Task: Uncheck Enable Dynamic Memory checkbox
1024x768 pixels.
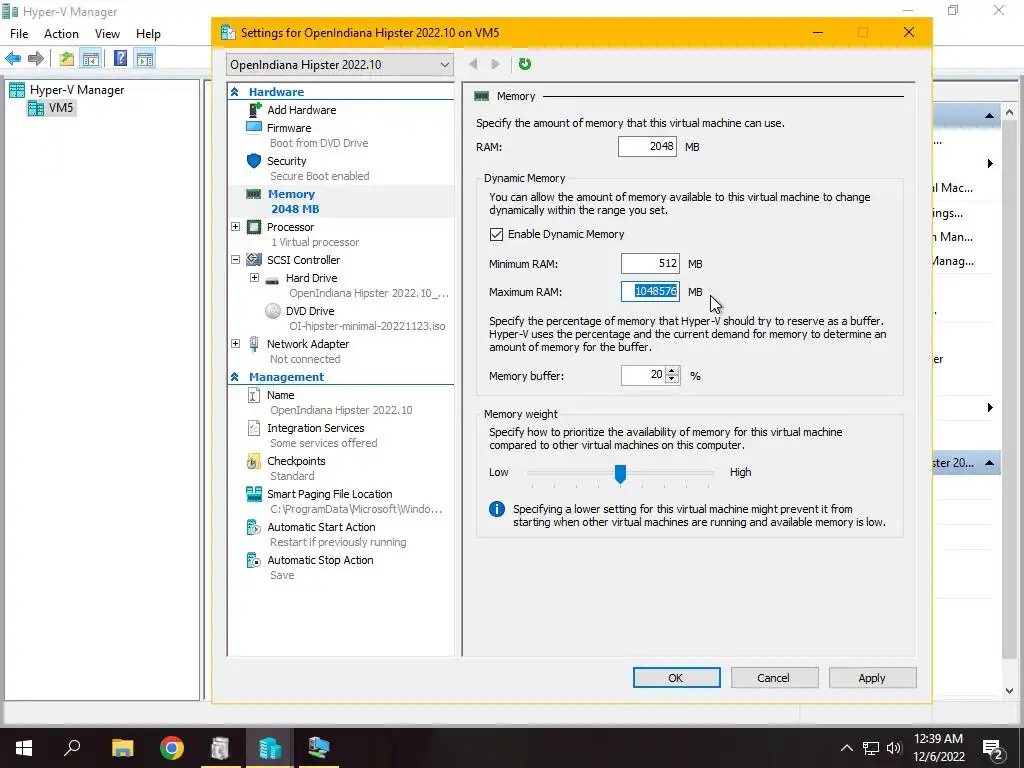Action: pyautogui.click(x=496, y=234)
